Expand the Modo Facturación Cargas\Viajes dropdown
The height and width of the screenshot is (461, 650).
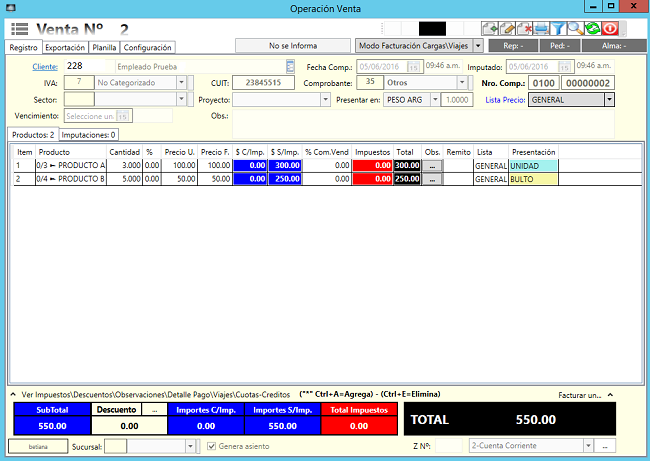pos(478,46)
